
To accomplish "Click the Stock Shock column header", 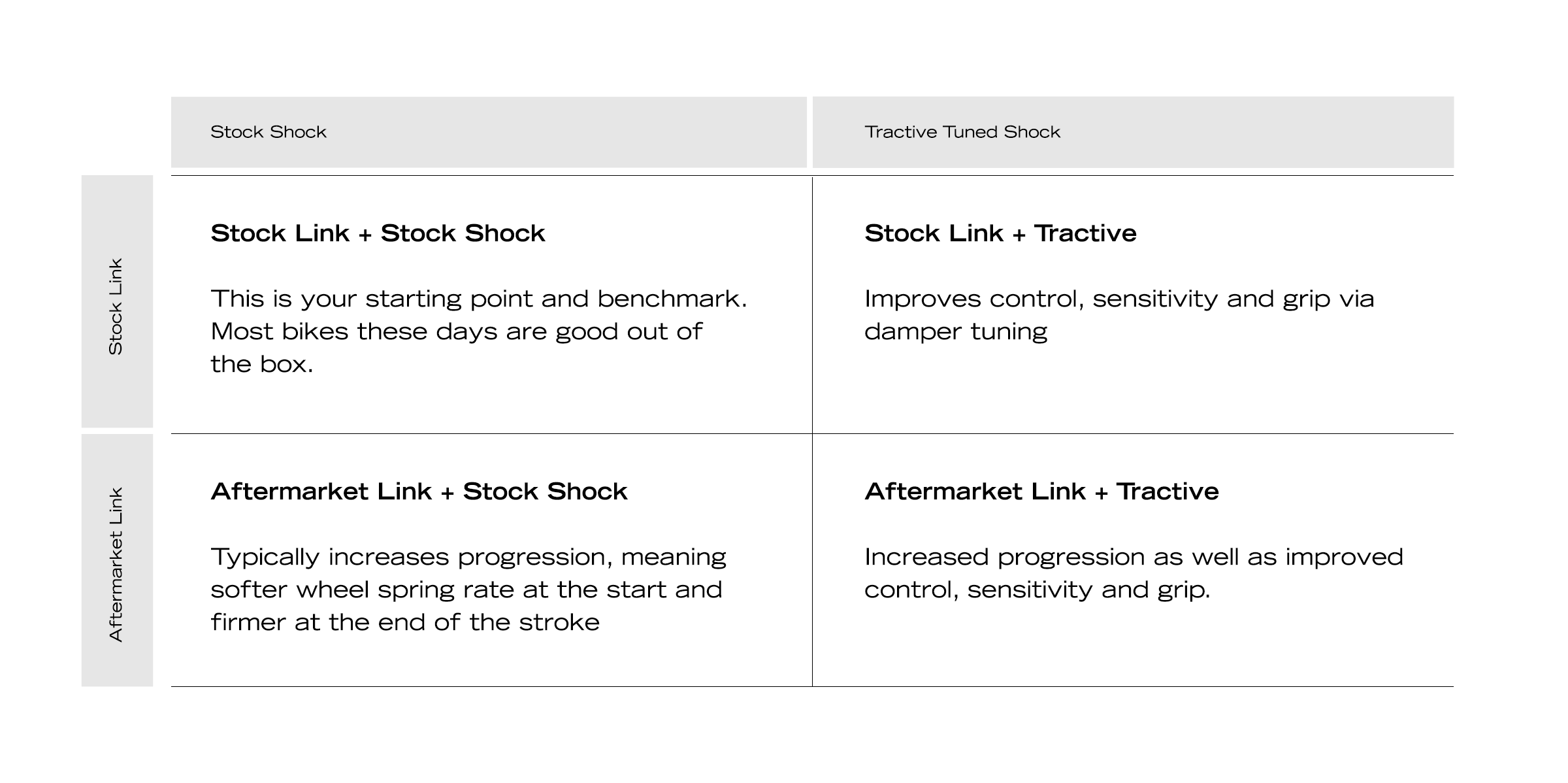I will [x=268, y=132].
